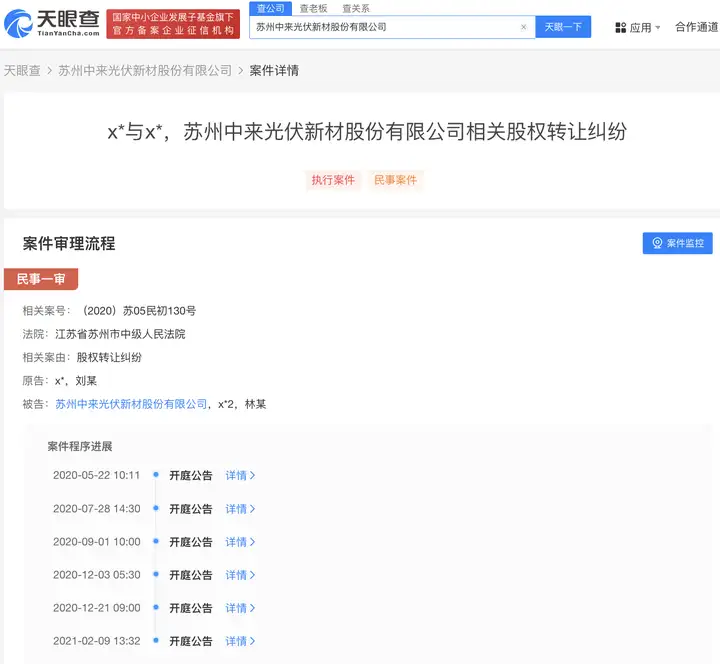Click the breadcrumb arrow after 天眼查

point(50,71)
